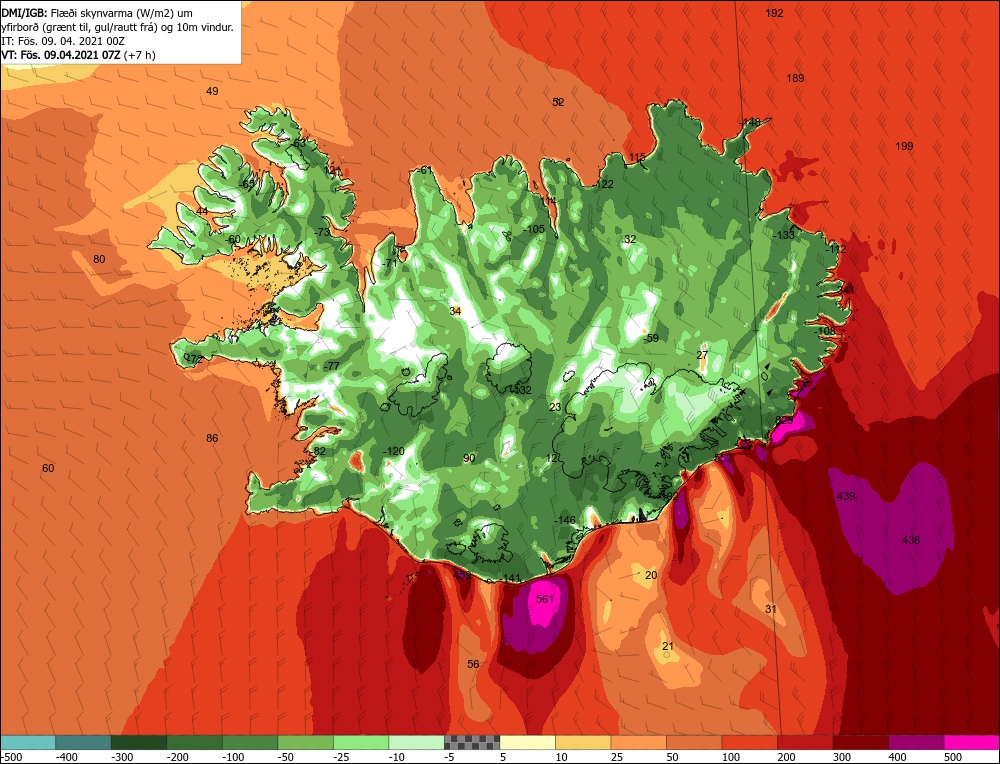The height and width of the screenshot is (764, 1000).
Task: Click the title line 'DMI/IGB: Flæði skynvarma (W/m2) um'
Action: point(97,13)
